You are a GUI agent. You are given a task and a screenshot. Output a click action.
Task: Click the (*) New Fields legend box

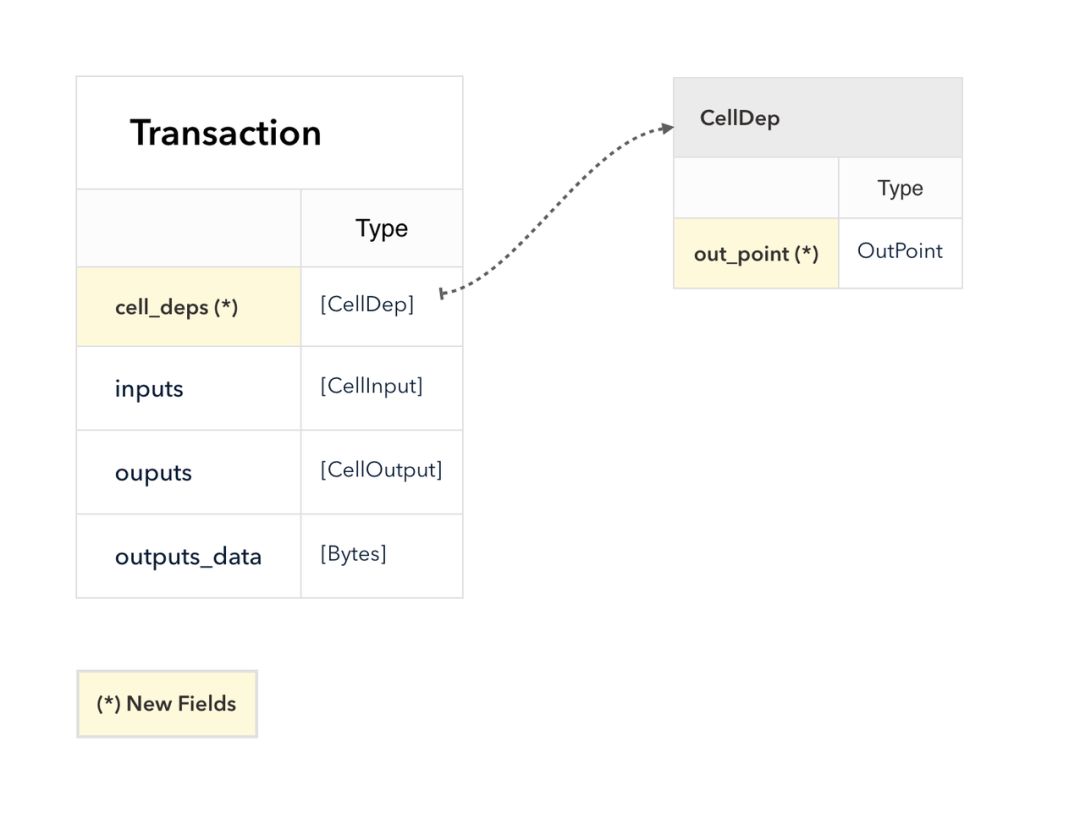tap(167, 703)
